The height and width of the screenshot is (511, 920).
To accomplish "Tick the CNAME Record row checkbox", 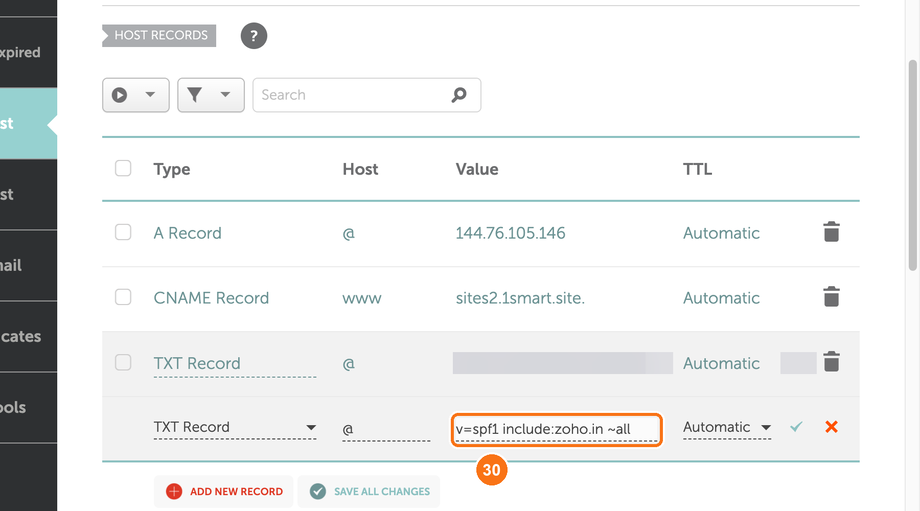I will [123, 297].
